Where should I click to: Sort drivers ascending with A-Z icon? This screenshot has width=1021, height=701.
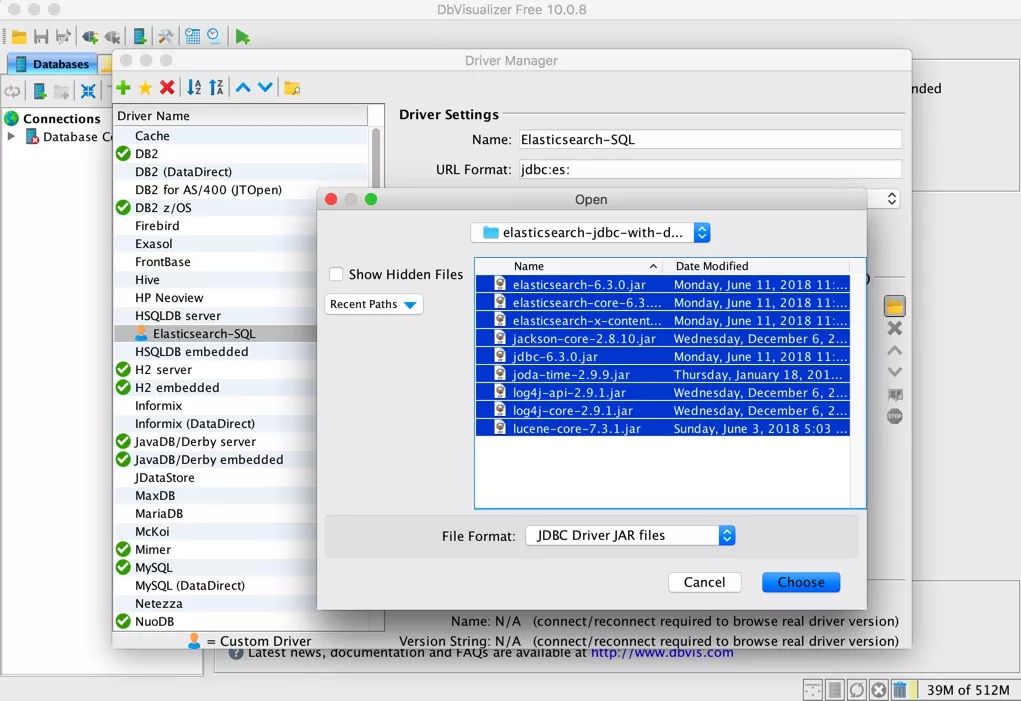coord(194,88)
